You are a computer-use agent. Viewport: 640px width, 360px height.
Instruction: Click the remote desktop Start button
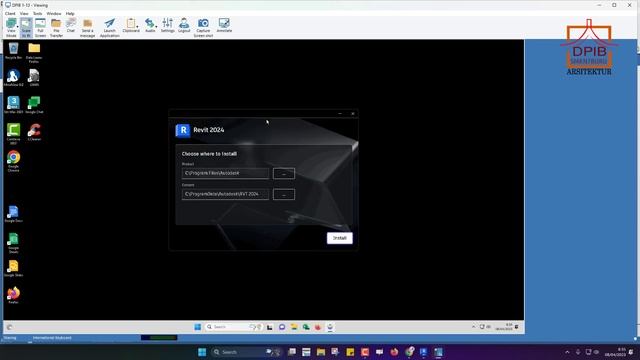pyautogui.click(x=198, y=327)
